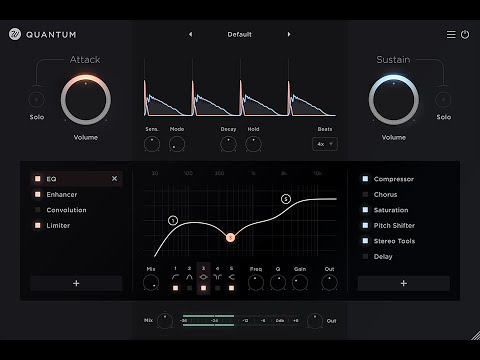Select the Saturation module row
Image resolution: width=480 pixels, height=360 pixels.
(404, 210)
